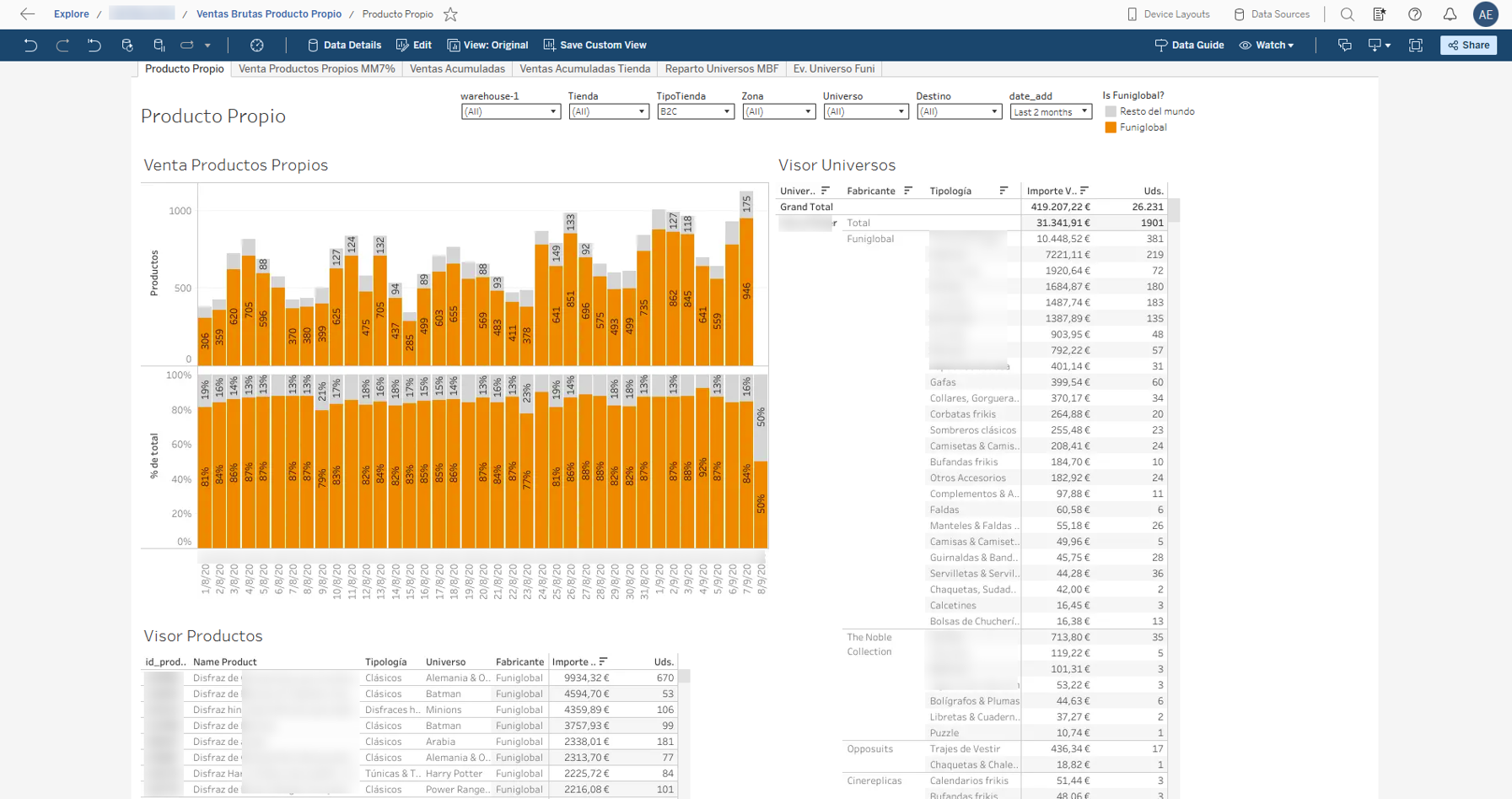This screenshot has height=799, width=1512.
Task: Open the notifications bell
Action: point(1450,14)
